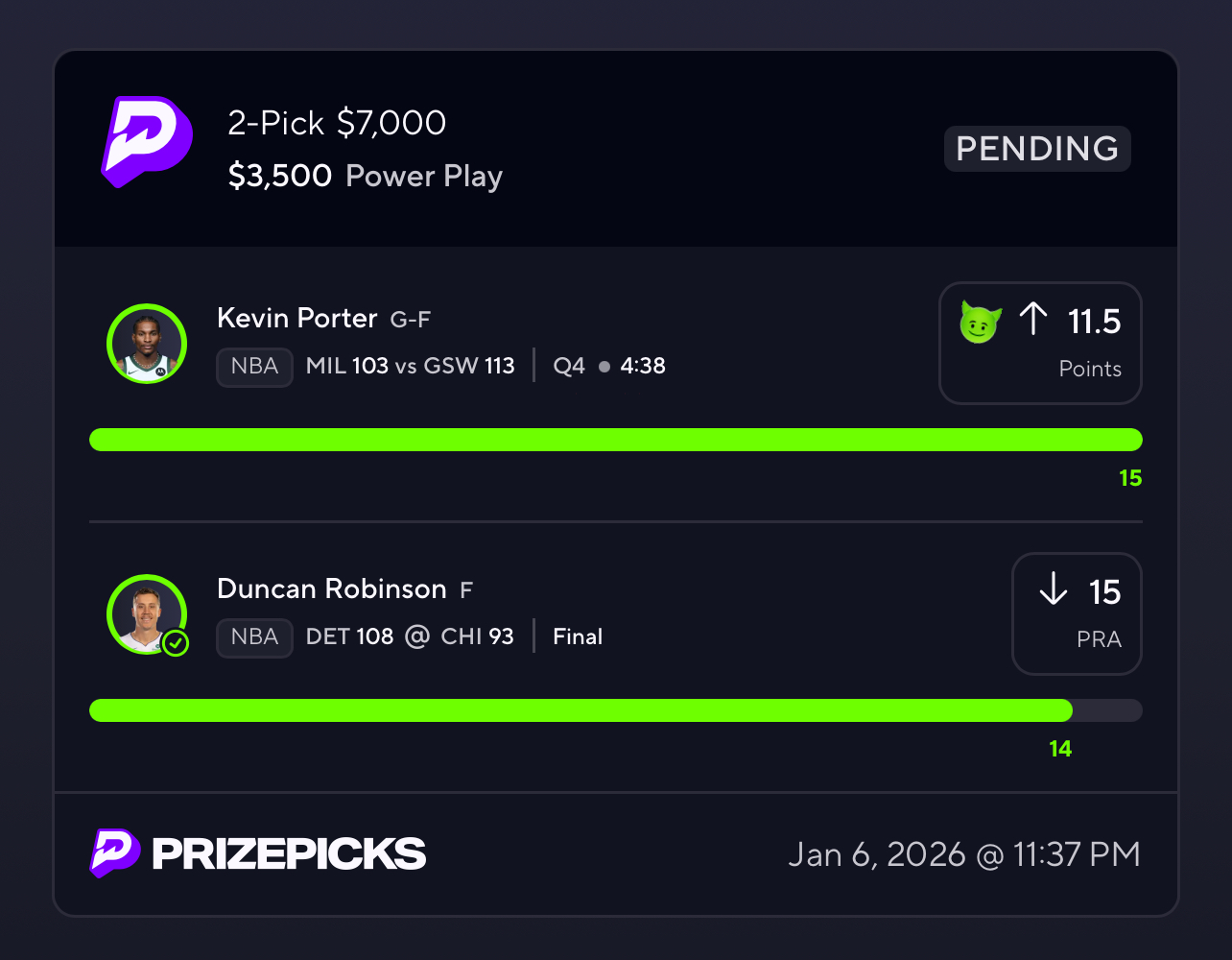Click the Jan 6, 2026 timestamp
Viewport: 1232px width, 960px height.
964,854
